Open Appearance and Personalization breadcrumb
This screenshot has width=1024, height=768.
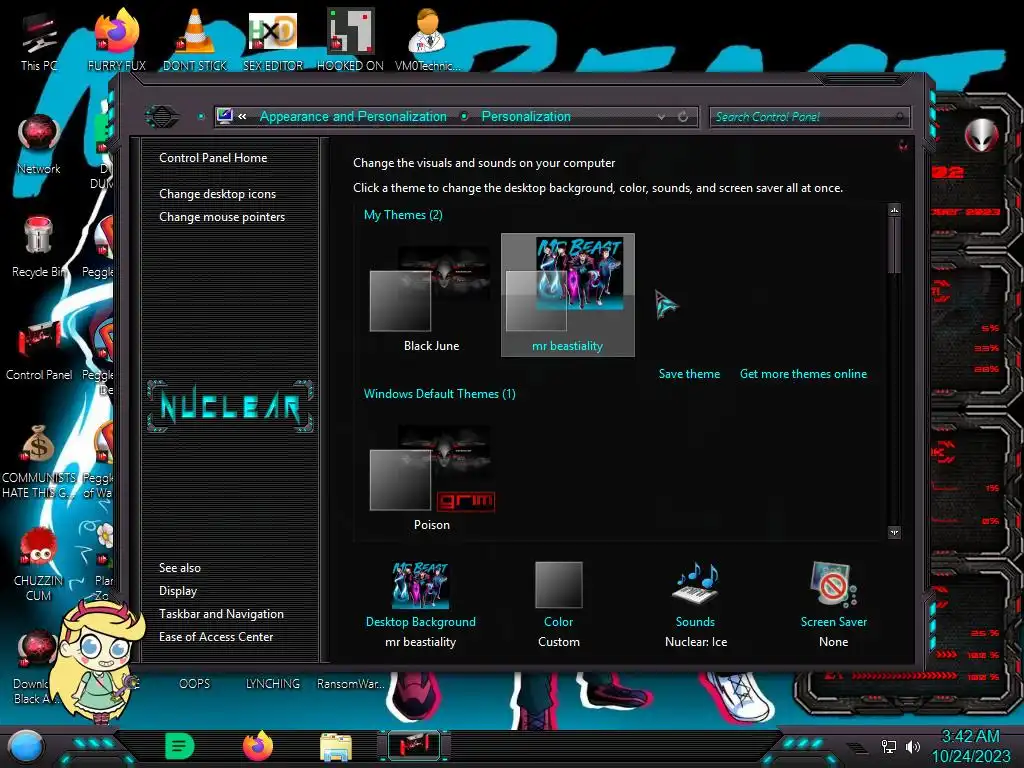pyautogui.click(x=353, y=116)
